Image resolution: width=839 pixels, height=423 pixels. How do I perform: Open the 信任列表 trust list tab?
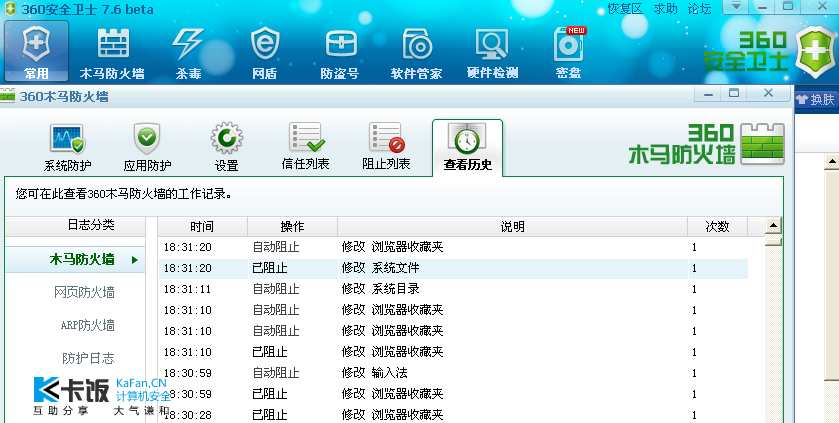(306, 147)
